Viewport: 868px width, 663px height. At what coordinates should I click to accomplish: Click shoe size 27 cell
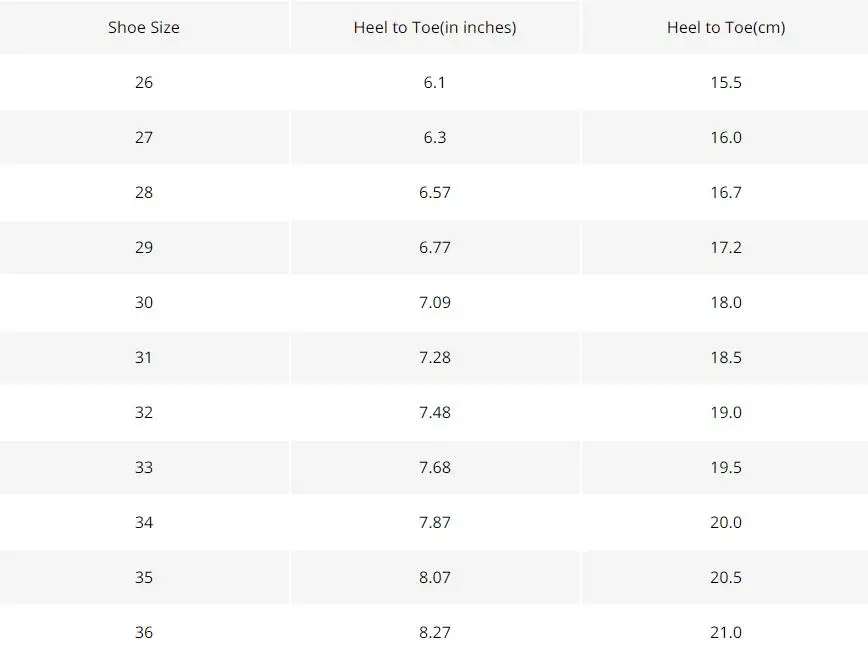144,137
